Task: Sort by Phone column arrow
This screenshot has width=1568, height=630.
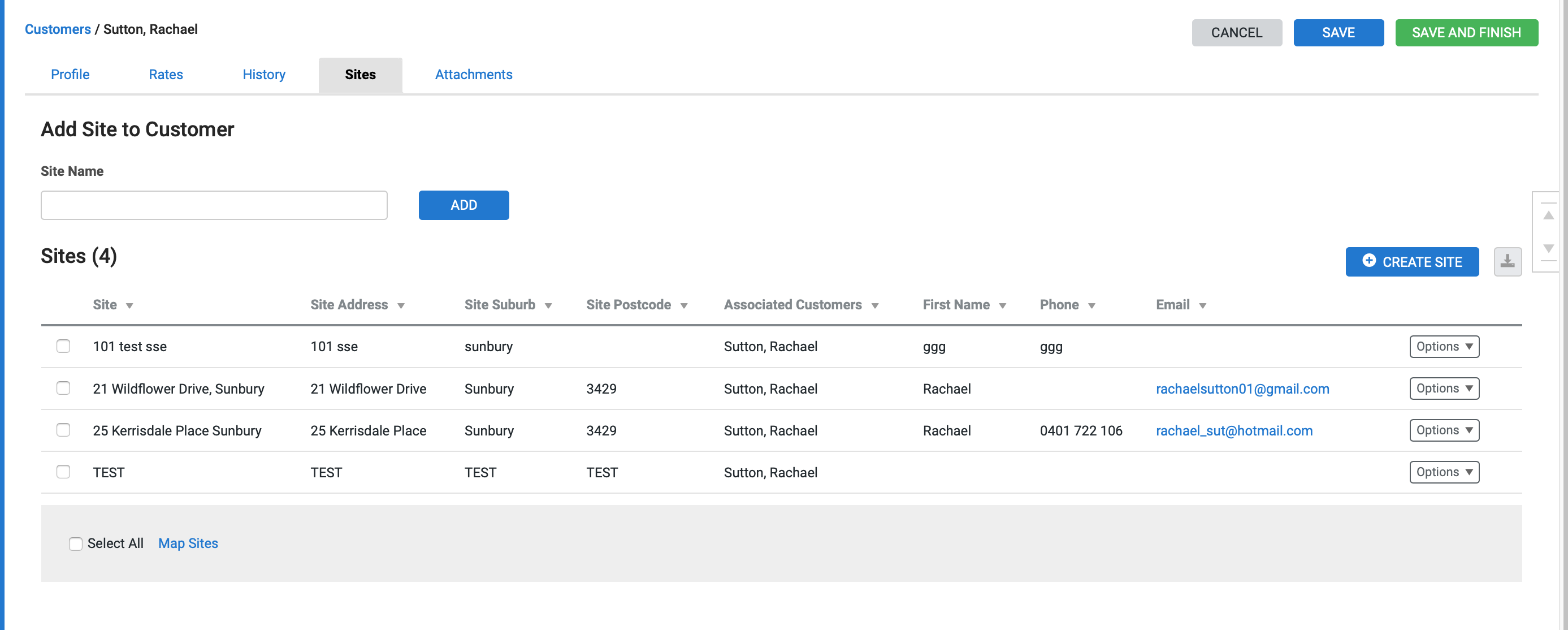Action: 1091,305
